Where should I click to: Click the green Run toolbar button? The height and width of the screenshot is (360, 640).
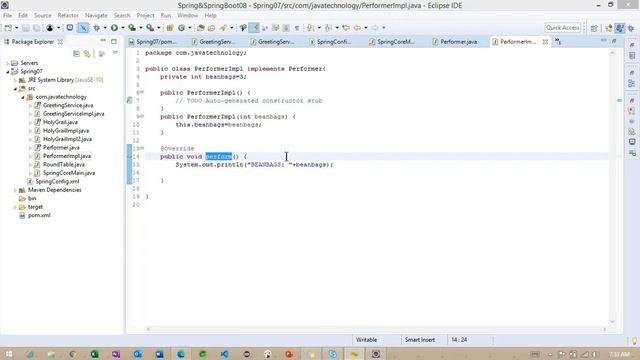114,28
